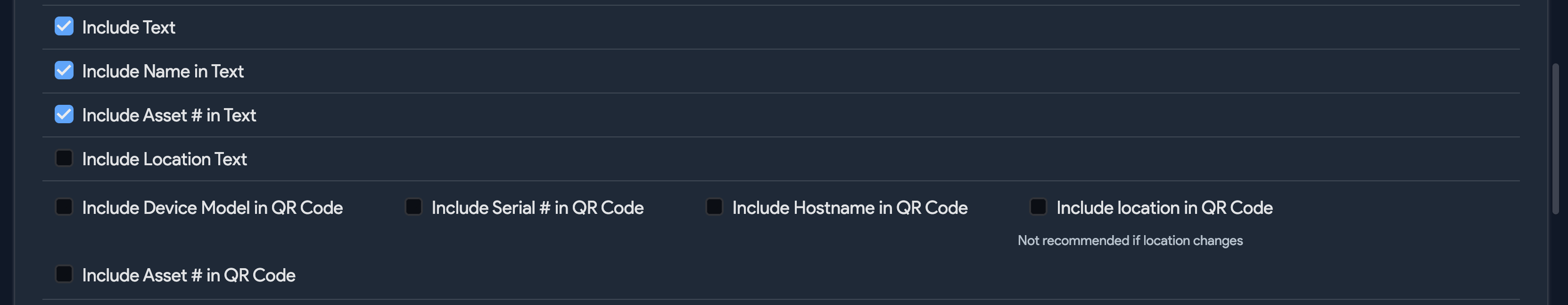Click the Include Hostname in QR Code label
The image size is (1568, 305).
(x=850, y=207)
